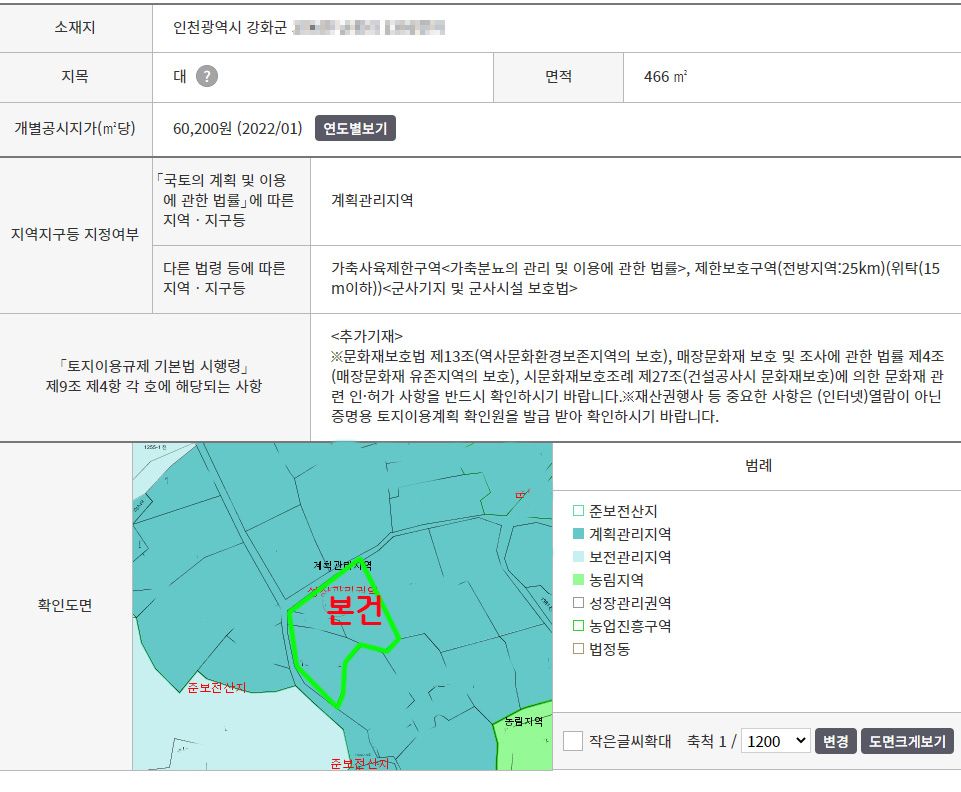
Task: Click the 법정동 legend box
Action: [x=578, y=649]
